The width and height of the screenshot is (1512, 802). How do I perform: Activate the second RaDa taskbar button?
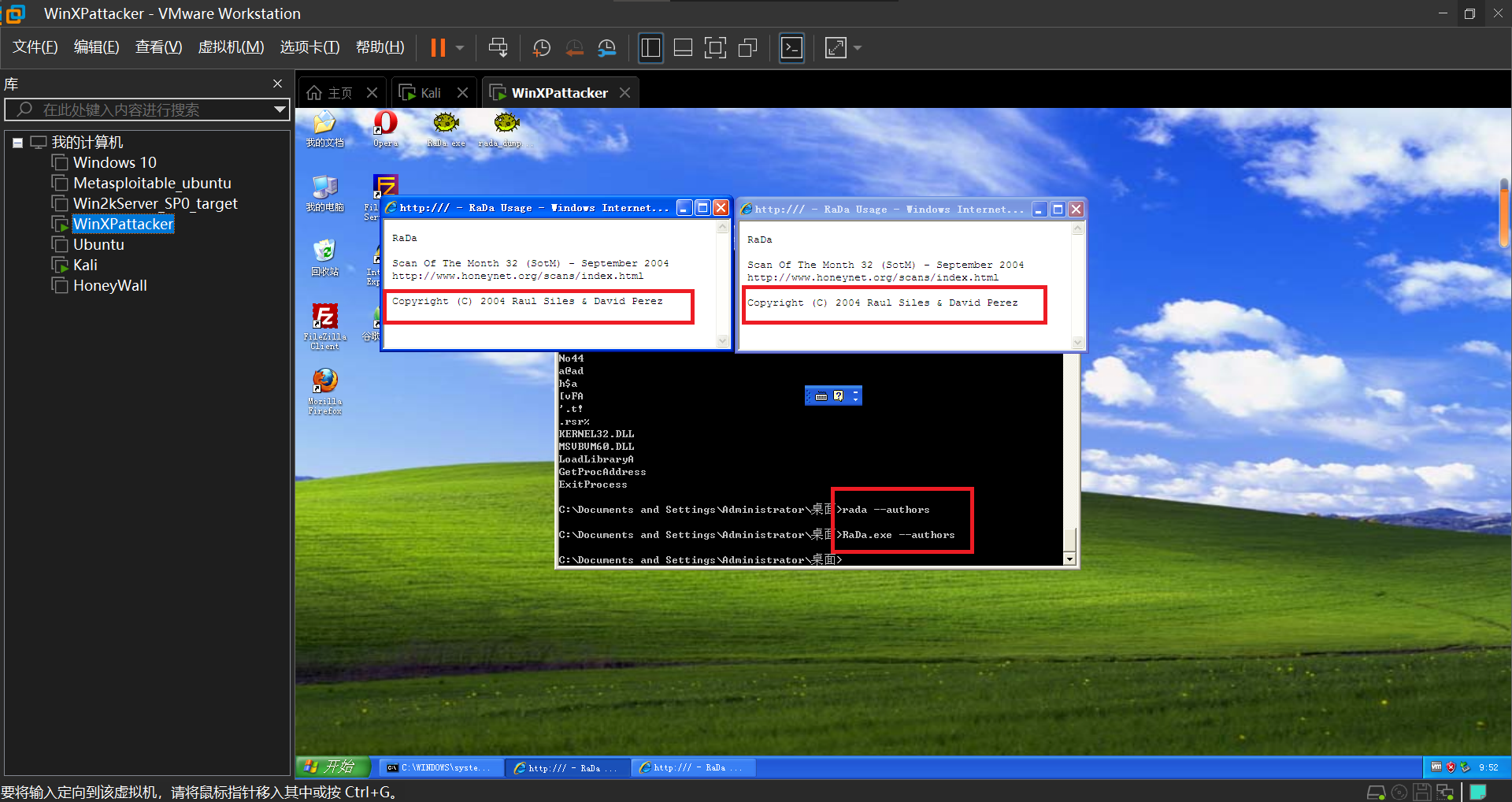[693, 767]
